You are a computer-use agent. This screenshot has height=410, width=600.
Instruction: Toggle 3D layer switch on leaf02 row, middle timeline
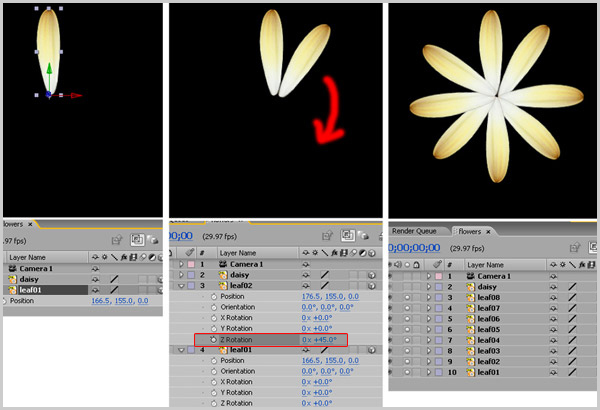371,286
